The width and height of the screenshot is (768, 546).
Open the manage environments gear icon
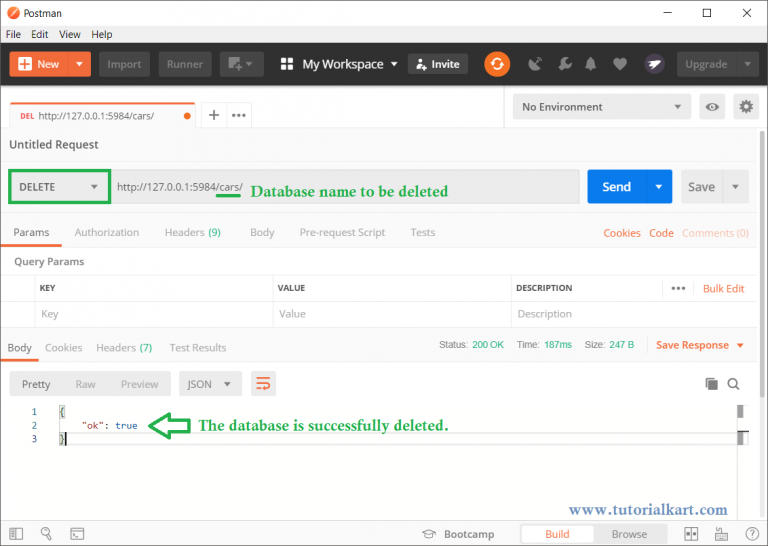pos(745,107)
